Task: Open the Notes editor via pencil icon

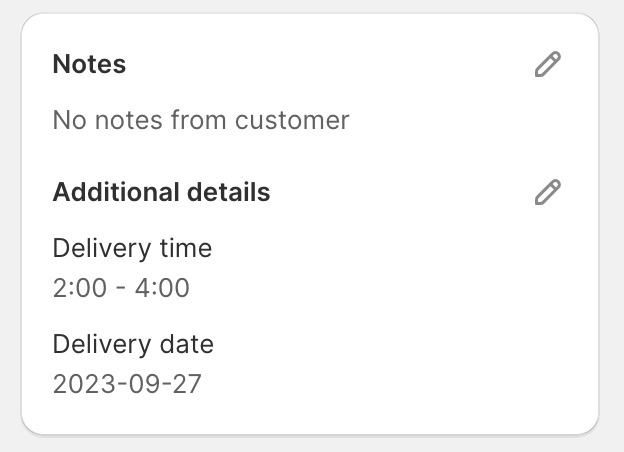Action: pos(548,64)
